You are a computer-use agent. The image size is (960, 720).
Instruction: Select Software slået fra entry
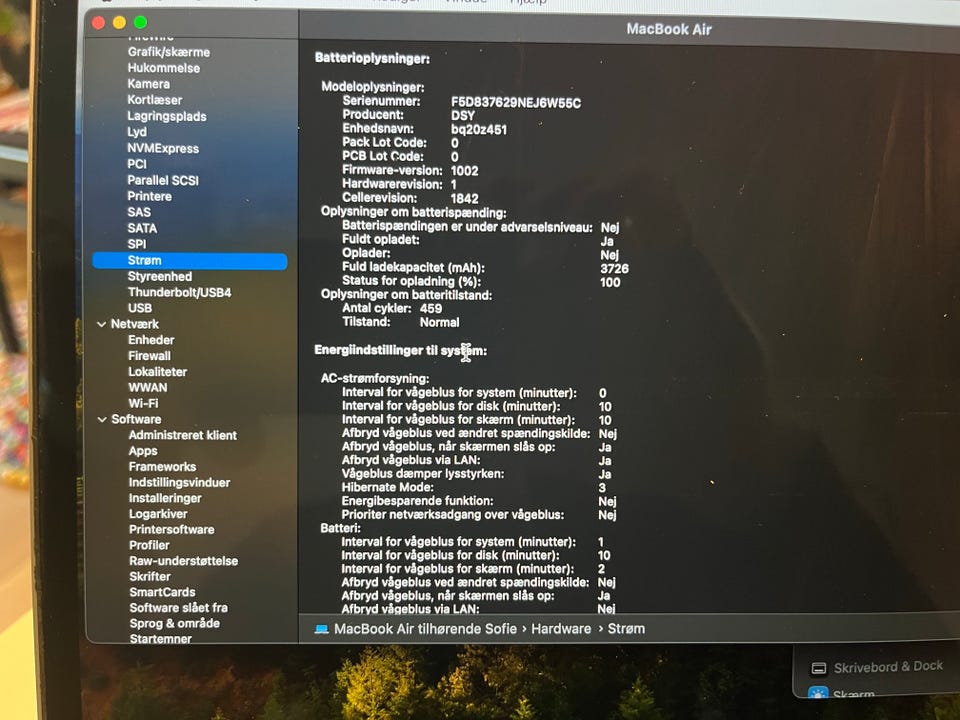pos(178,608)
